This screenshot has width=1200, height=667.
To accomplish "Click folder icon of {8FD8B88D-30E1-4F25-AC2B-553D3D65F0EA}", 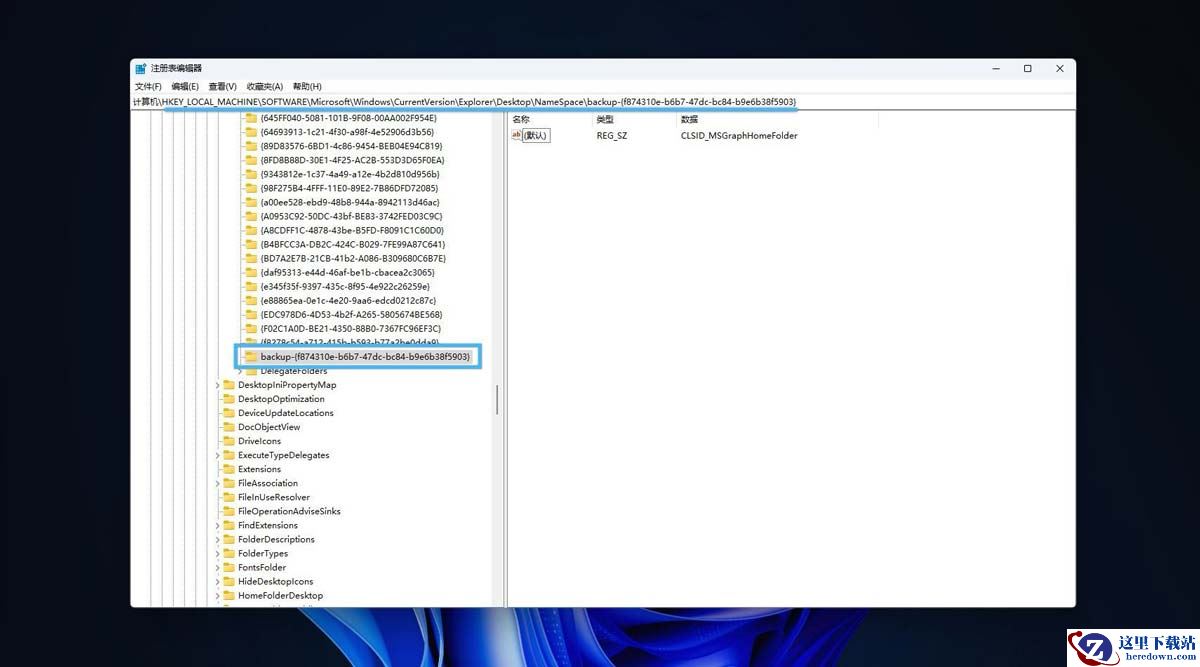I will (x=251, y=160).
